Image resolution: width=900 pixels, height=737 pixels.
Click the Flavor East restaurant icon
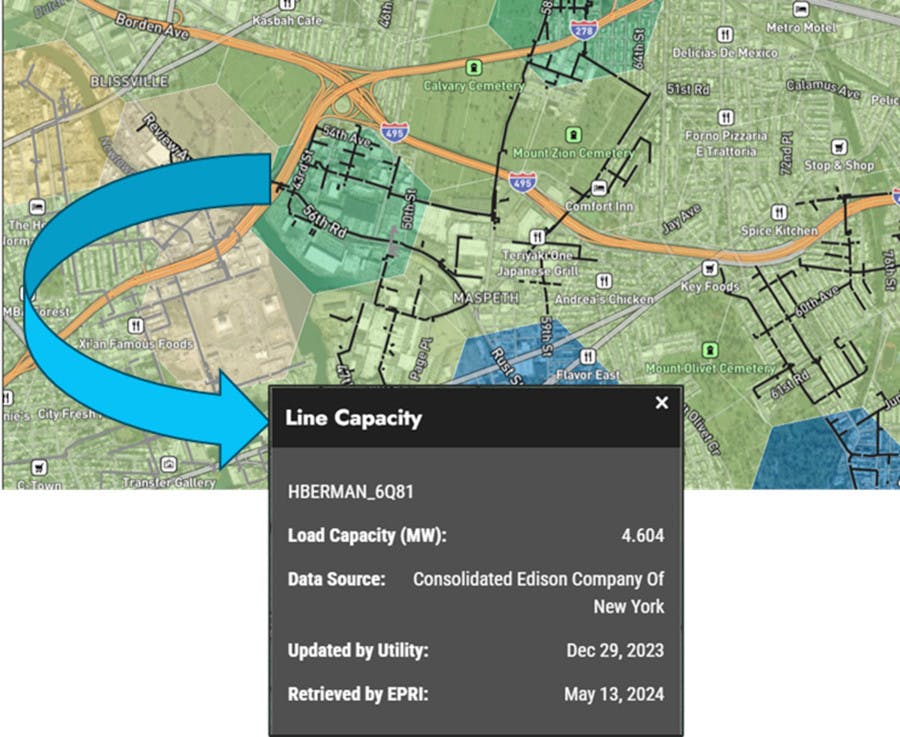point(588,356)
